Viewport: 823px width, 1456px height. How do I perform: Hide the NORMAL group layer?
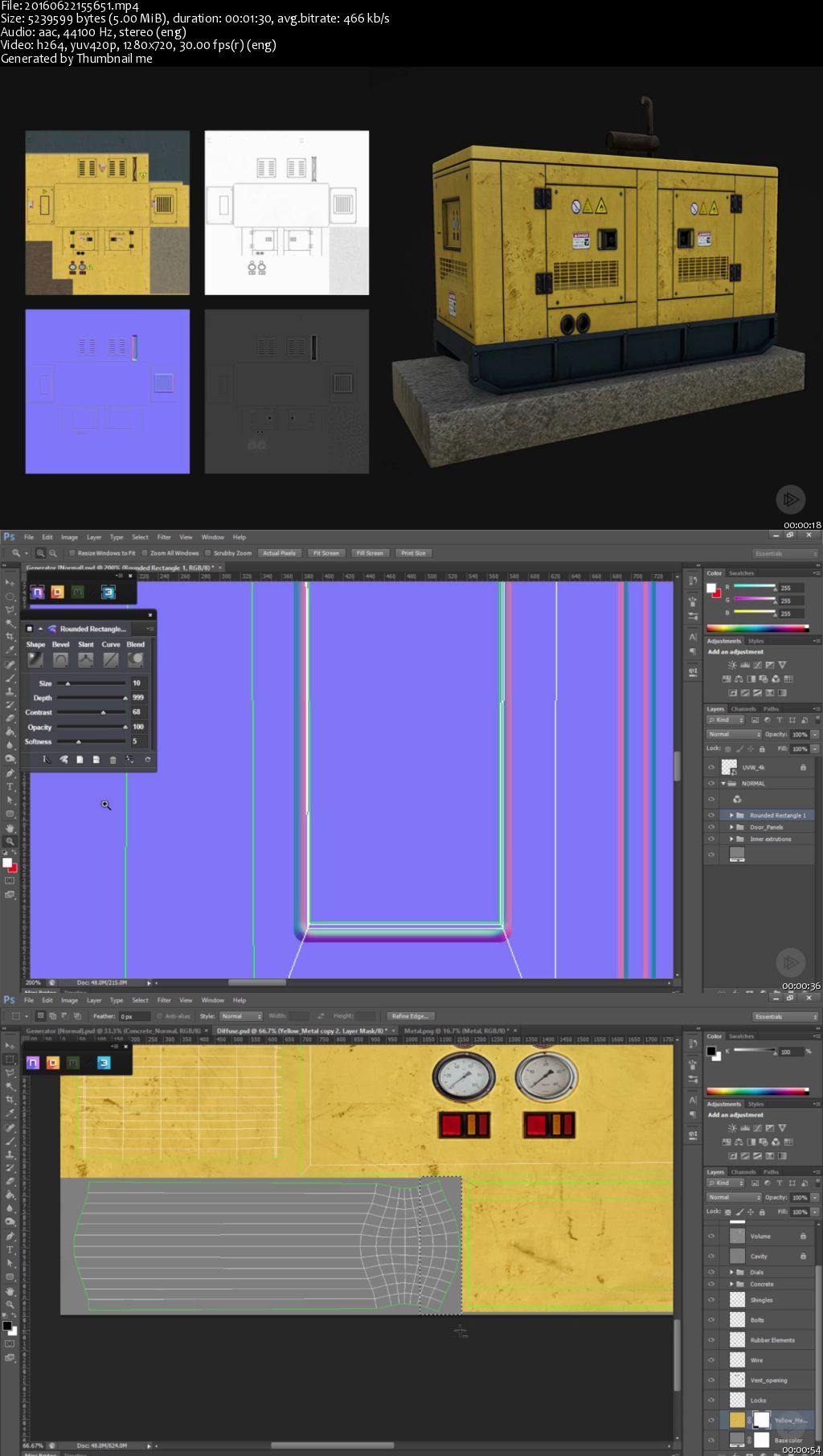click(710, 784)
